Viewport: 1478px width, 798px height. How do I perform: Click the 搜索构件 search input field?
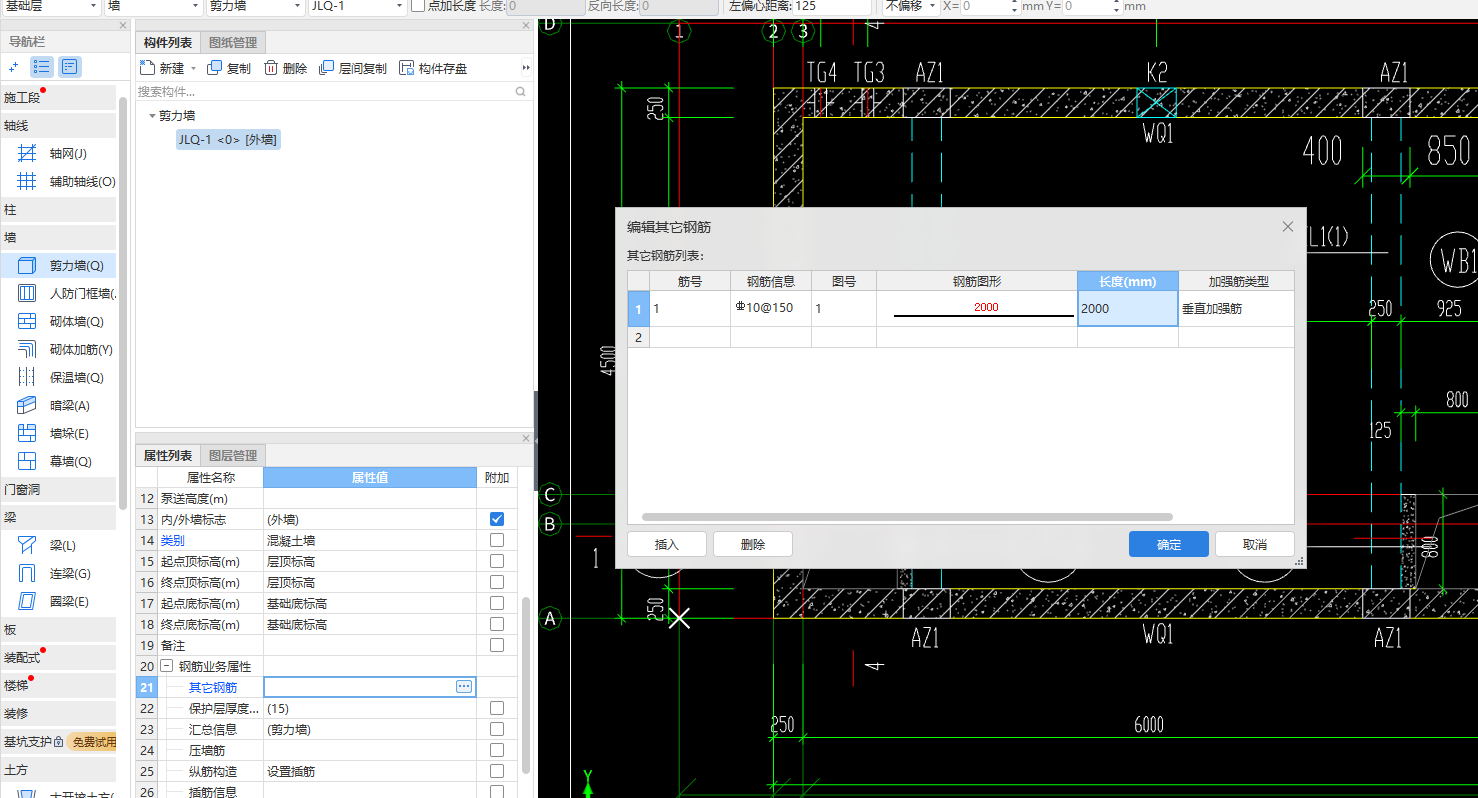(324, 91)
